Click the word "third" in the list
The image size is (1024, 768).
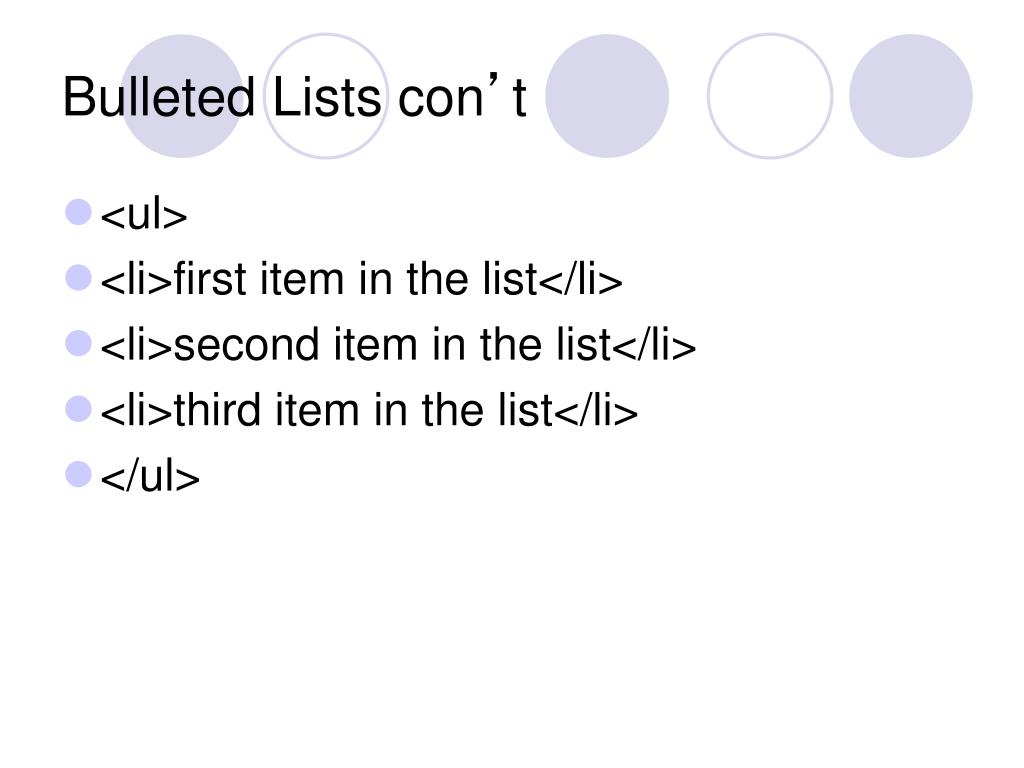[x=217, y=410]
